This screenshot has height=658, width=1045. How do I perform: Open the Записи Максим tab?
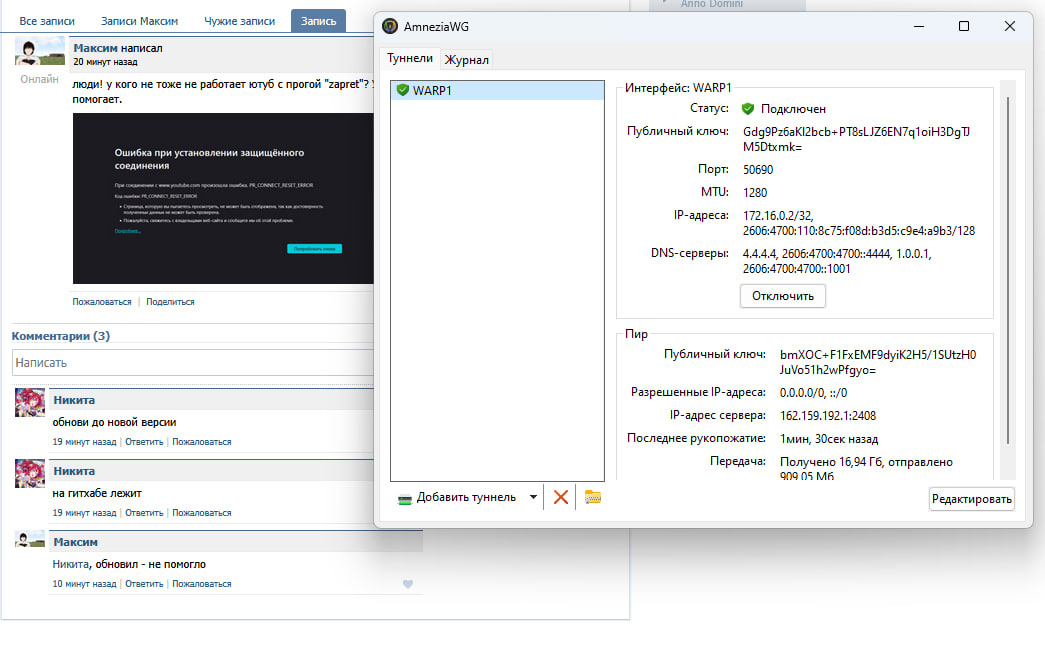[139, 21]
